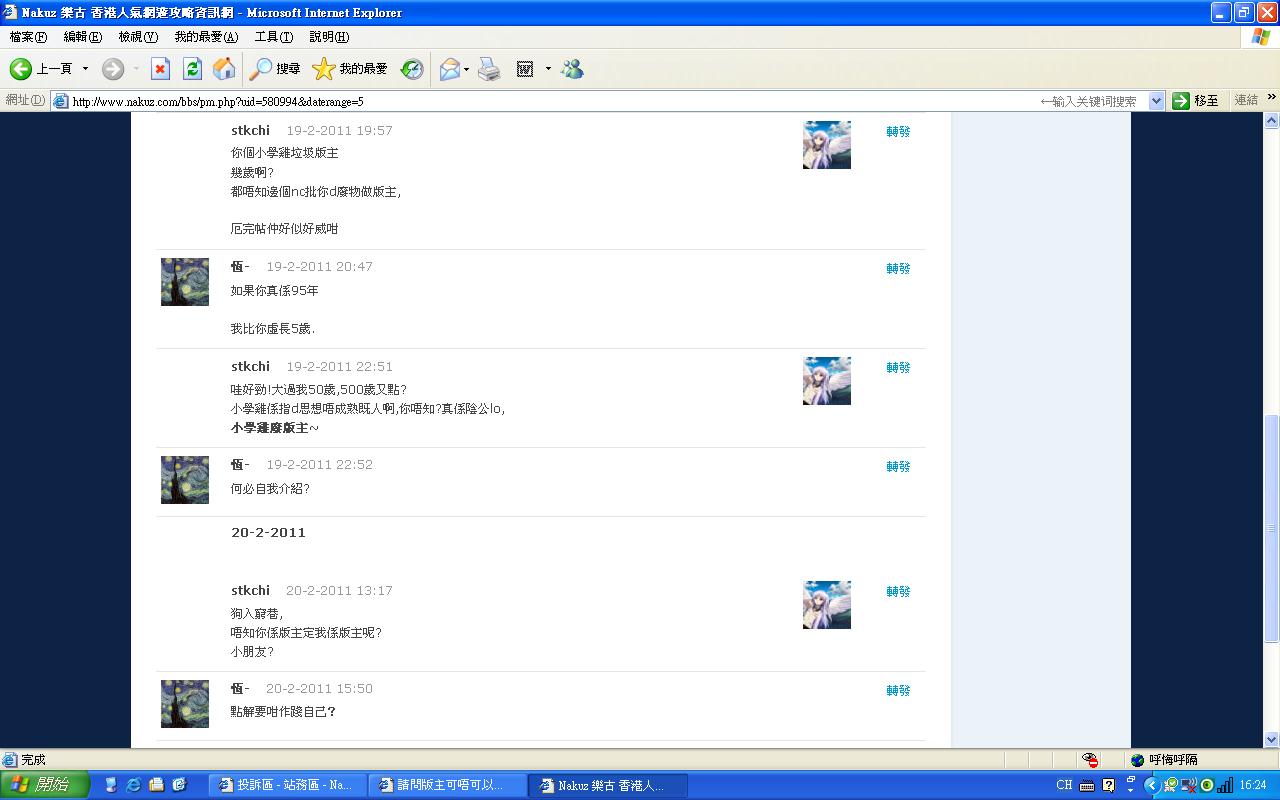Click the Back arrow toolbar button
The height and width of the screenshot is (800, 1280).
tap(22, 69)
